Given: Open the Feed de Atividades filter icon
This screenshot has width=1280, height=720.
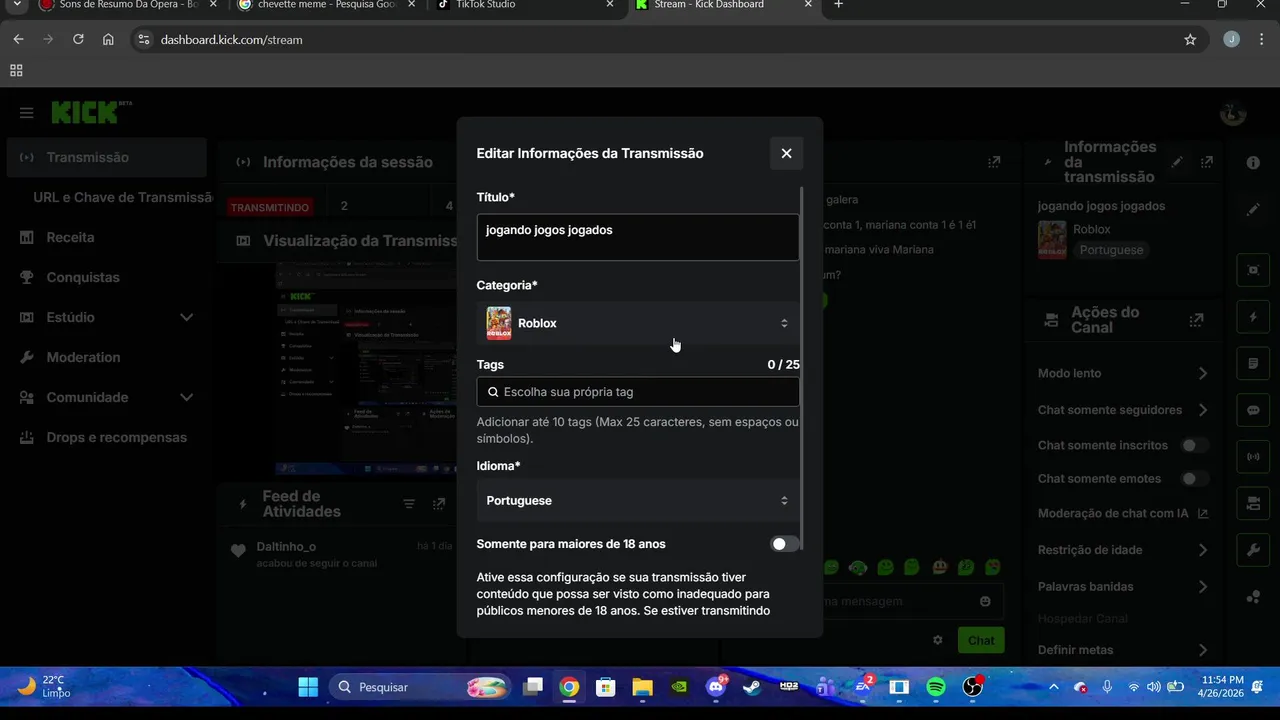Looking at the screenshot, I should click(x=409, y=504).
